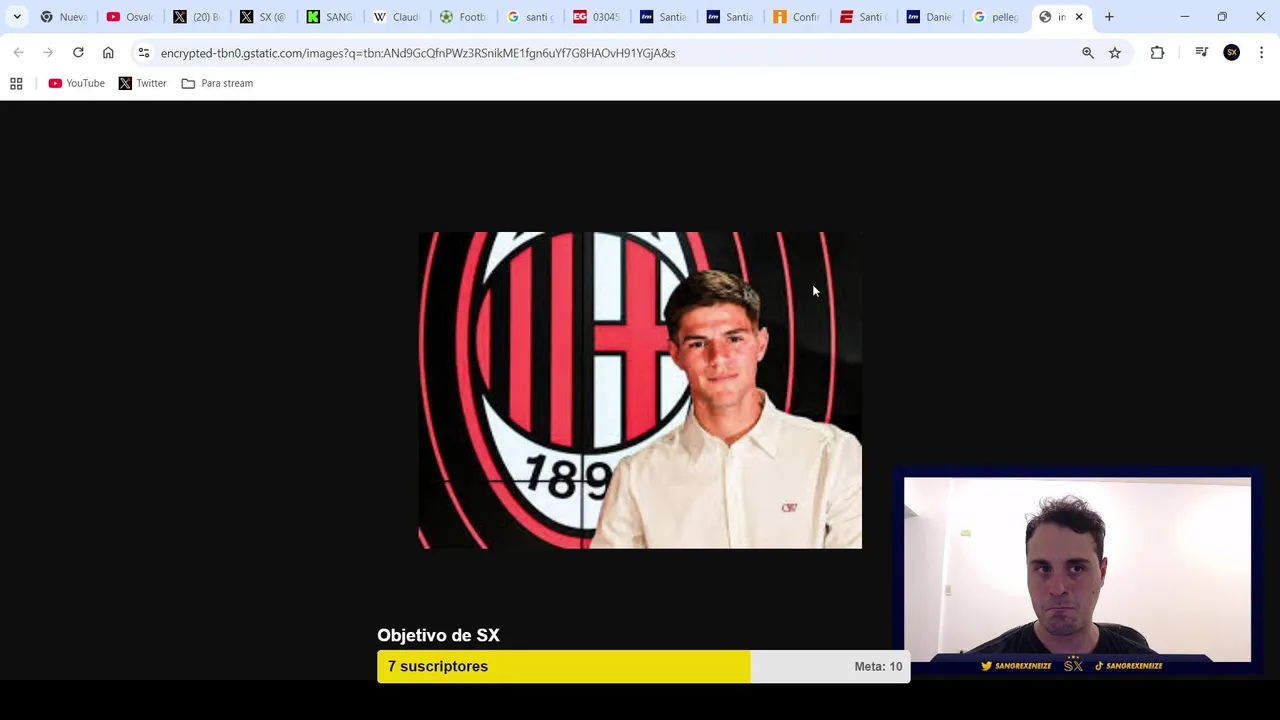Open the SX profile avatar menu

pyautogui.click(x=1232, y=53)
